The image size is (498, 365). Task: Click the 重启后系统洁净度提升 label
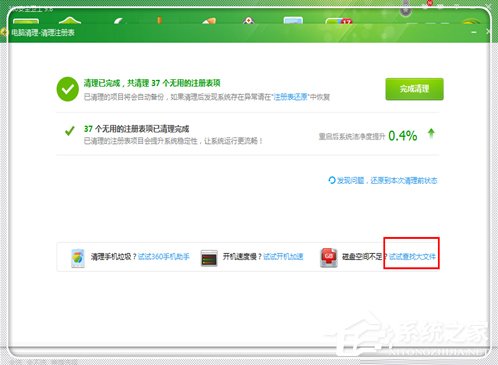[x=352, y=136]
